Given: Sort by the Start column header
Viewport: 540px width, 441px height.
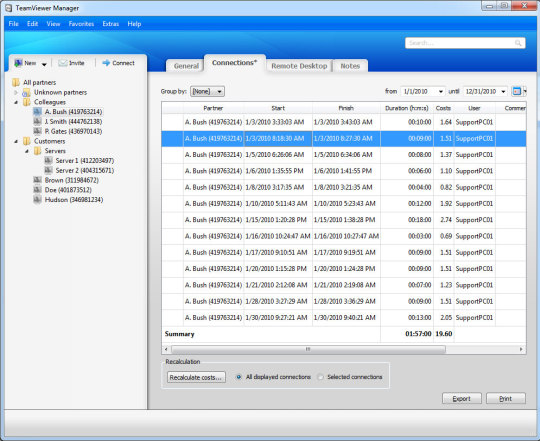Looking at the screenshot, I should (x=278, y=108).
